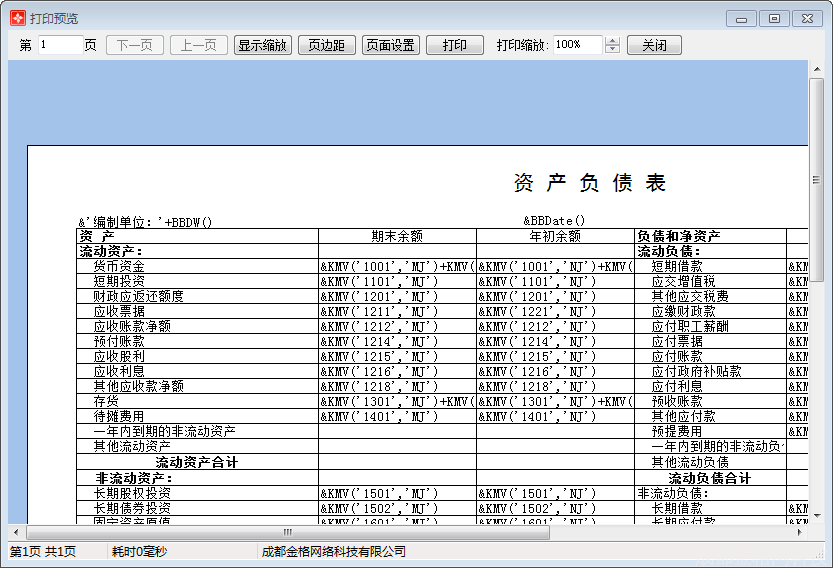The image size is (833, 568).
Task: Click the 货币资金 row in the table
Action: pyautogui.click(x=119, y=267)
